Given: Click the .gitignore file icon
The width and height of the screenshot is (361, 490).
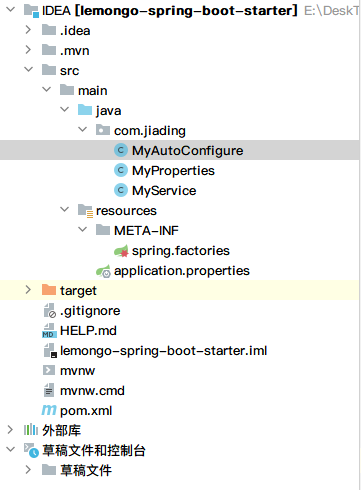Looking at the screenshot, I should (x=50, y=311).
